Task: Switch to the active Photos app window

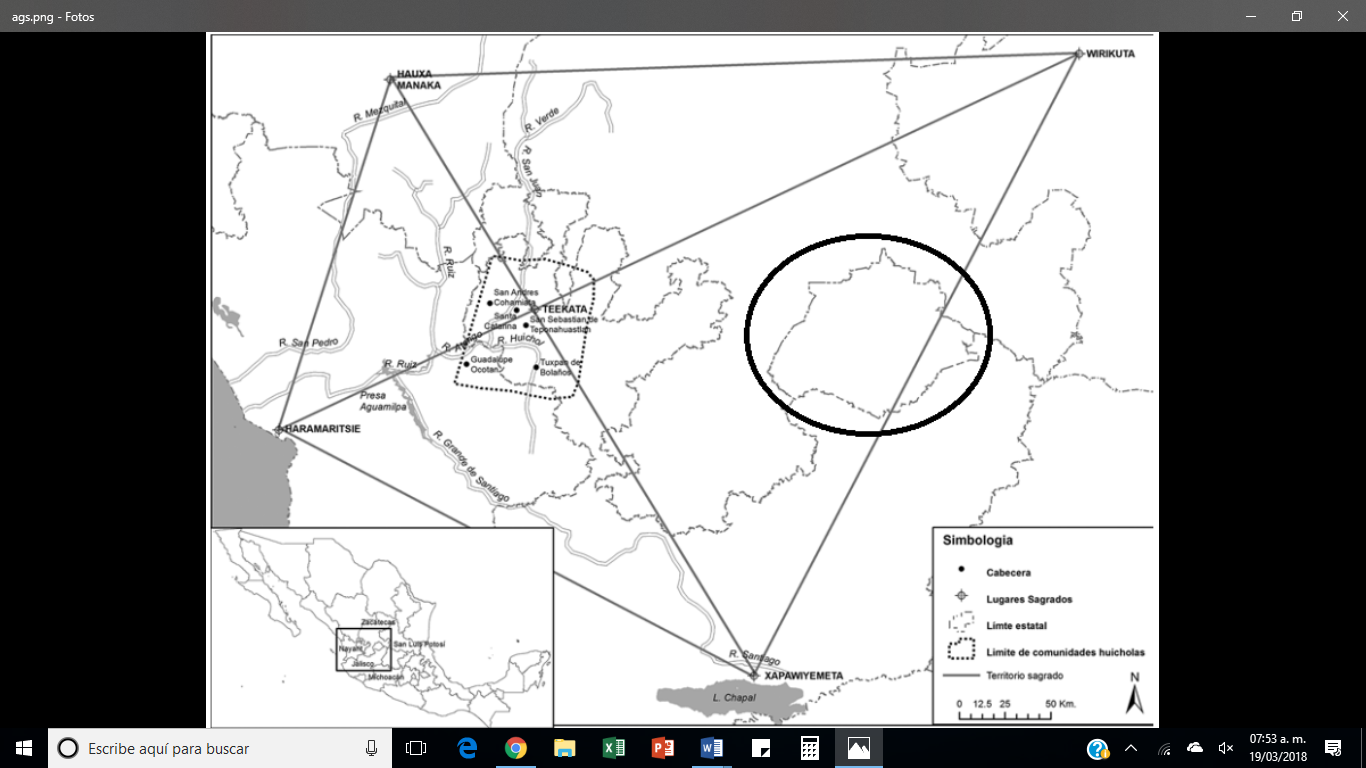Action: click(857, 748)
